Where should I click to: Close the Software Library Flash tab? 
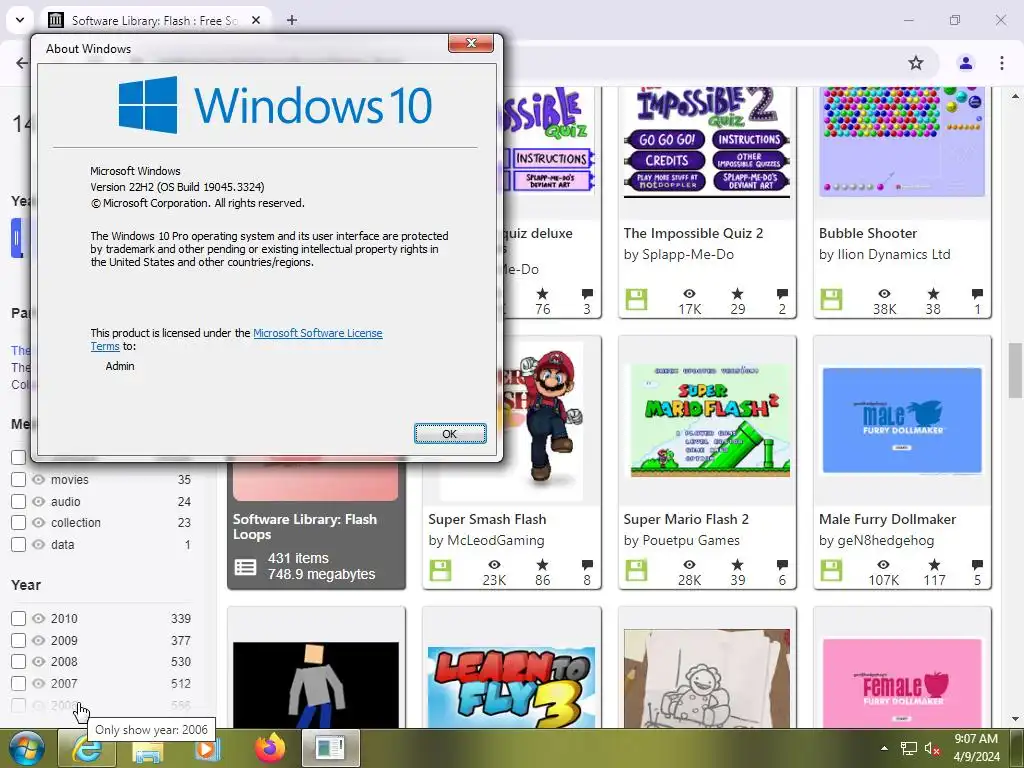(256, 20)
